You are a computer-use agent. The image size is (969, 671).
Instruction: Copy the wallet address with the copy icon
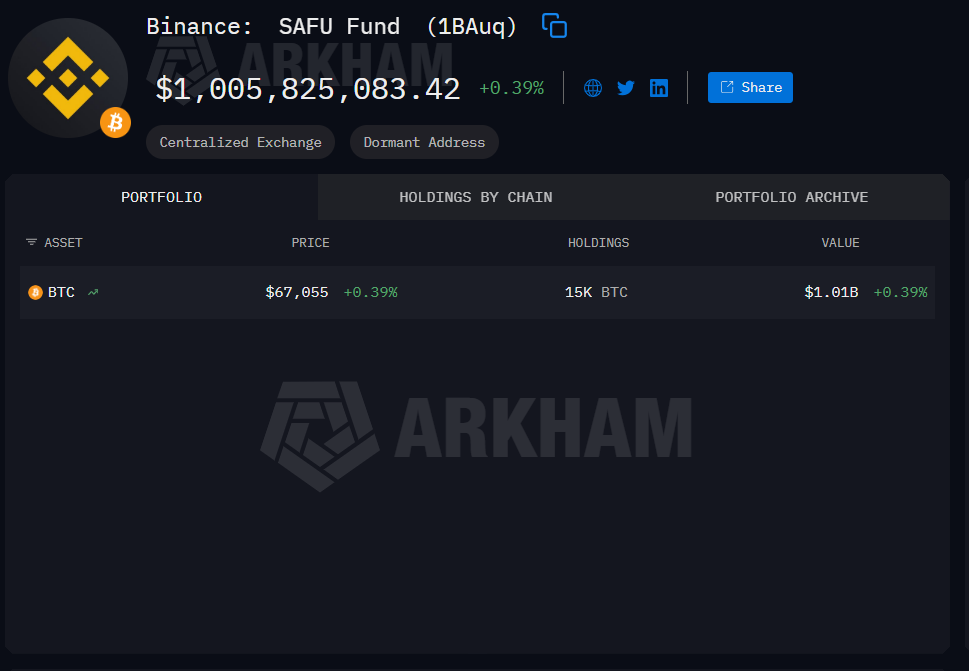(x=554, y=25)
